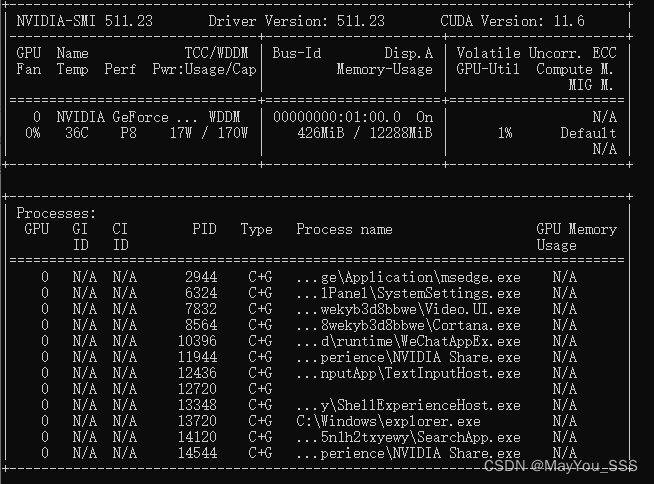This screenshot has height=484, width=654.
Task: Select the msedge.exe process row
Action: pos(408,277)
